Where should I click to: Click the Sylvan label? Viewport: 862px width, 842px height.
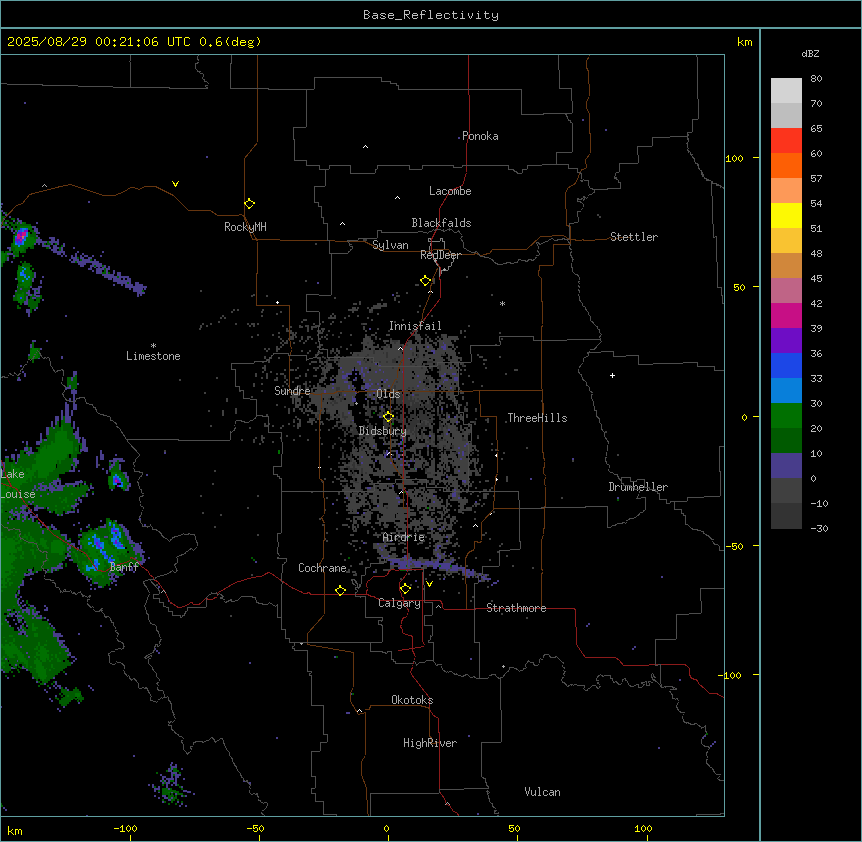(x=390, y=245)
